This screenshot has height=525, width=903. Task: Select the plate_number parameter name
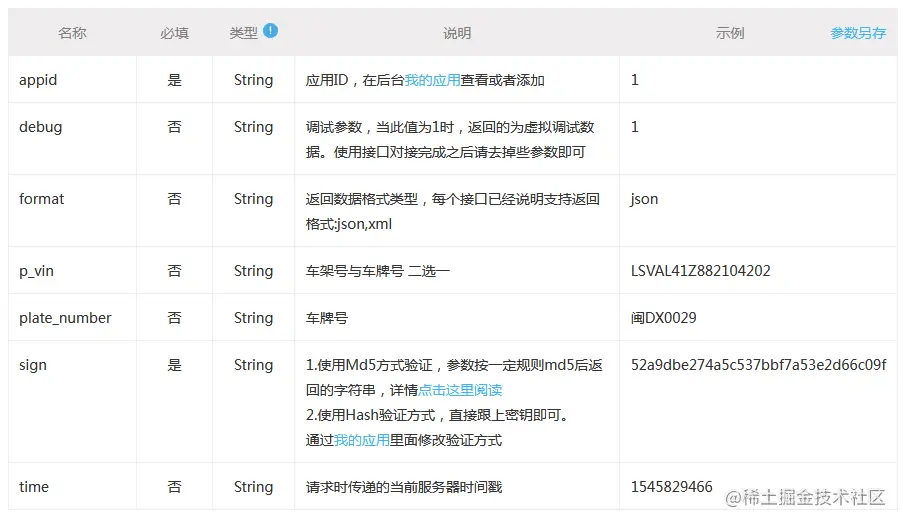click(x=65, y=318)
